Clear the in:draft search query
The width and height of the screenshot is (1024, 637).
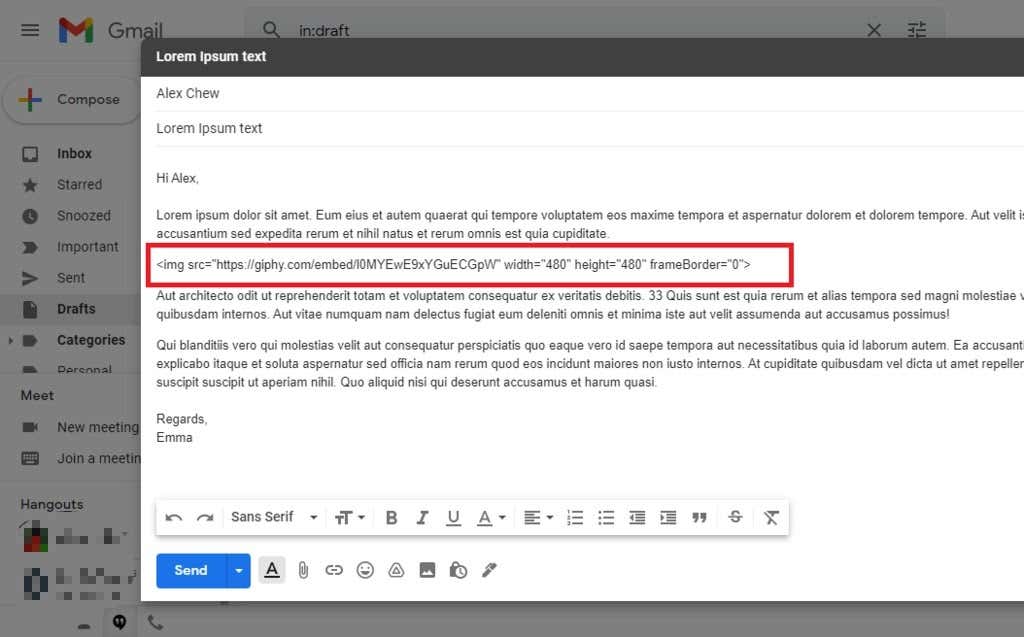873,30
